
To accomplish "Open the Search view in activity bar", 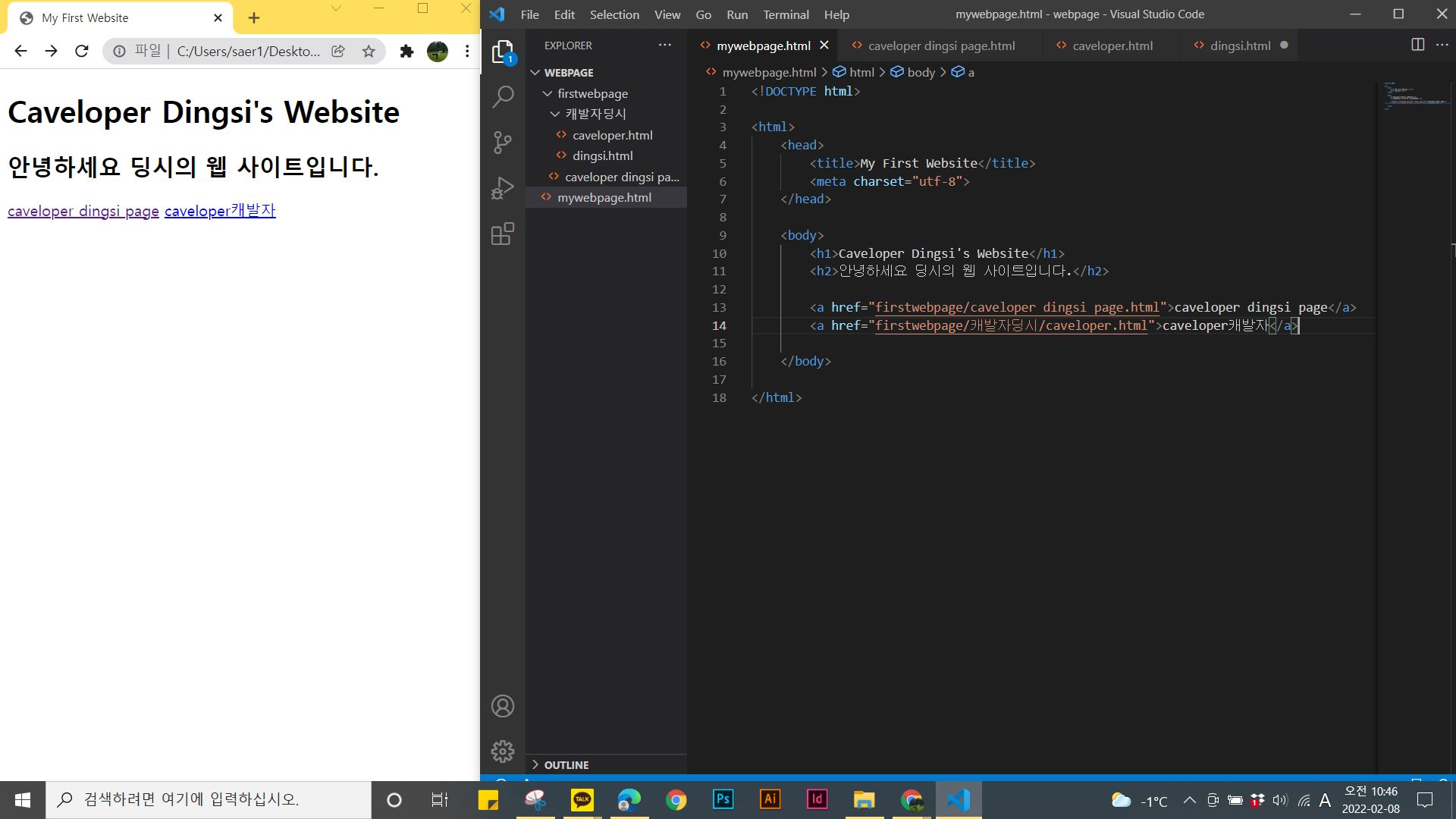I will pyautogui.click(x=503, y=96).
